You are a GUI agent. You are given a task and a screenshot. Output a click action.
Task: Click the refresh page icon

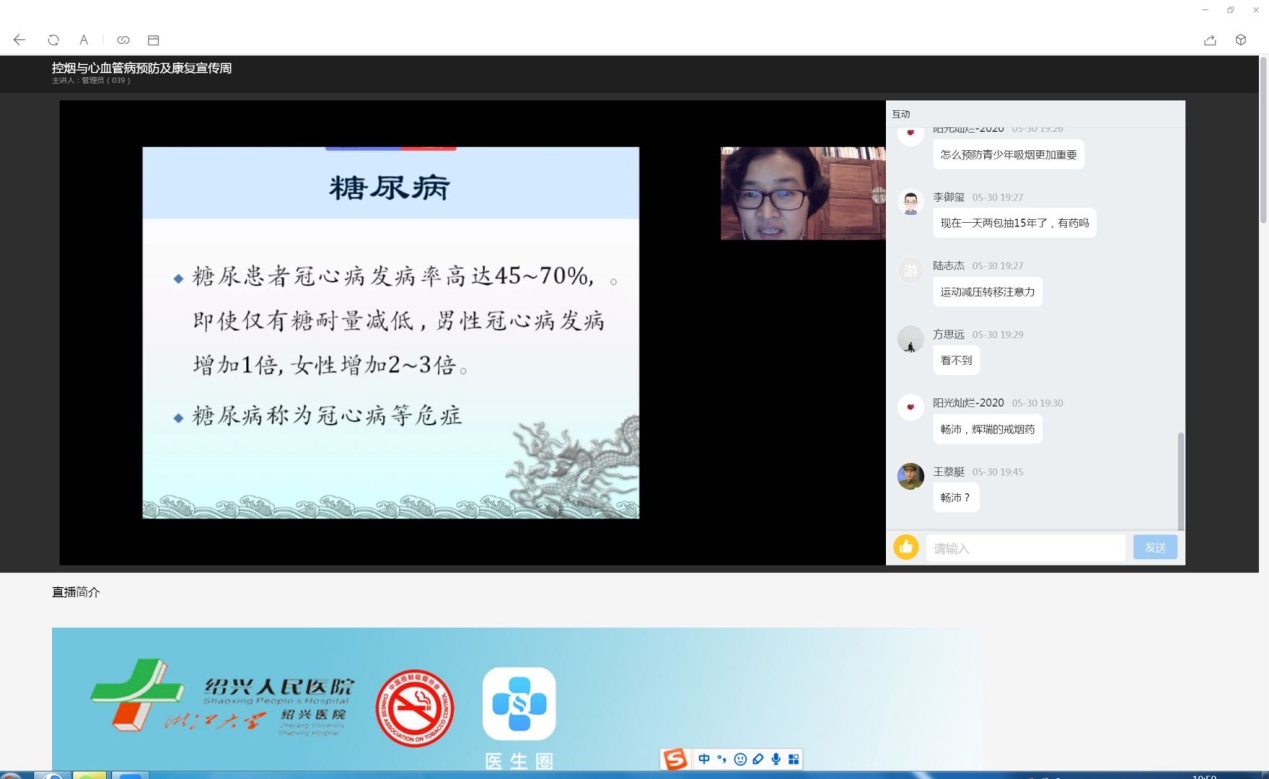(53, 40)
